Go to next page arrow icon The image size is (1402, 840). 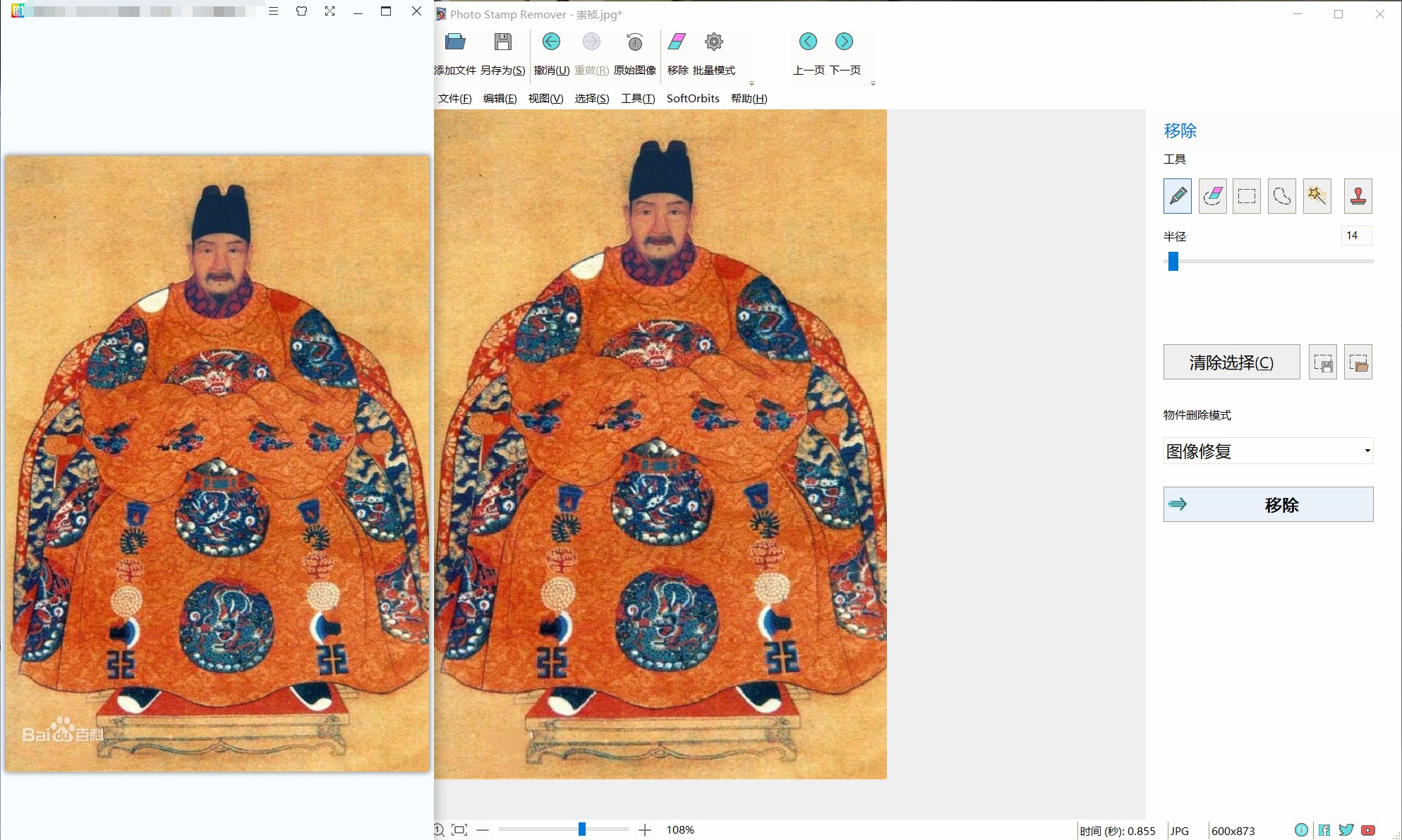pyautogui.click(x=844, y=42)
